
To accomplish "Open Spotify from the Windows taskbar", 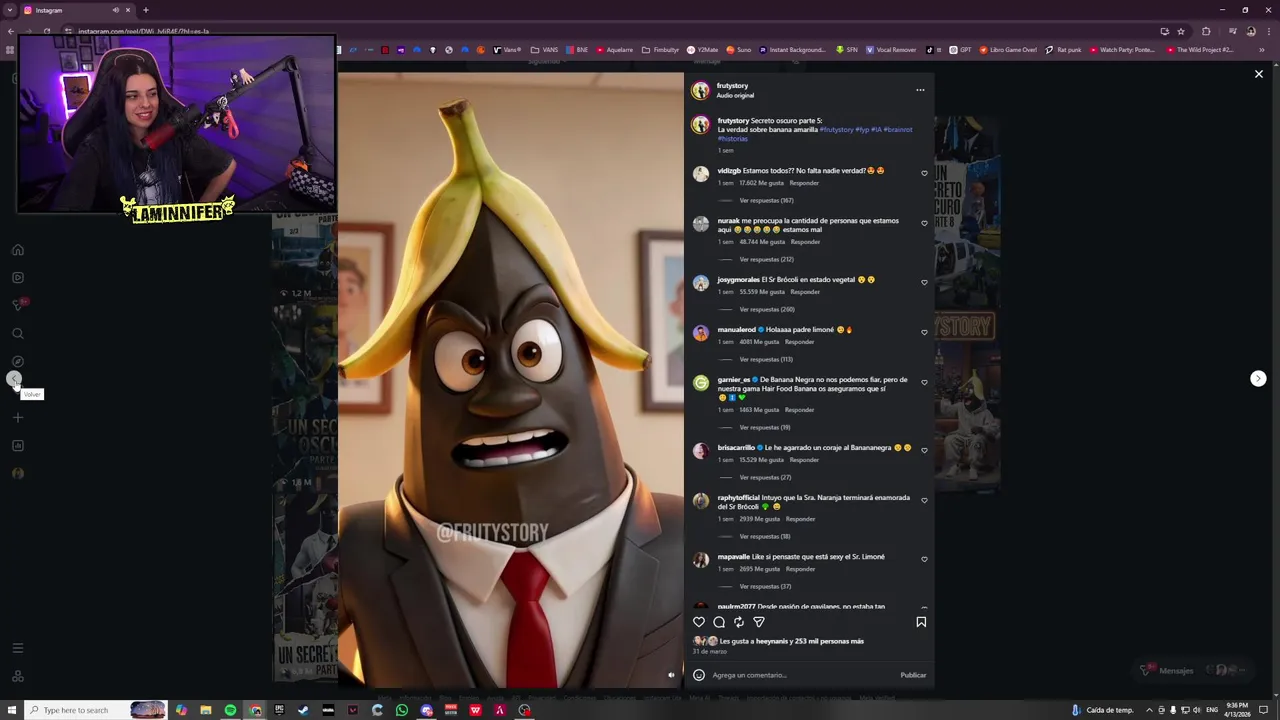I will pyautogui.click(x=230, y=710).
